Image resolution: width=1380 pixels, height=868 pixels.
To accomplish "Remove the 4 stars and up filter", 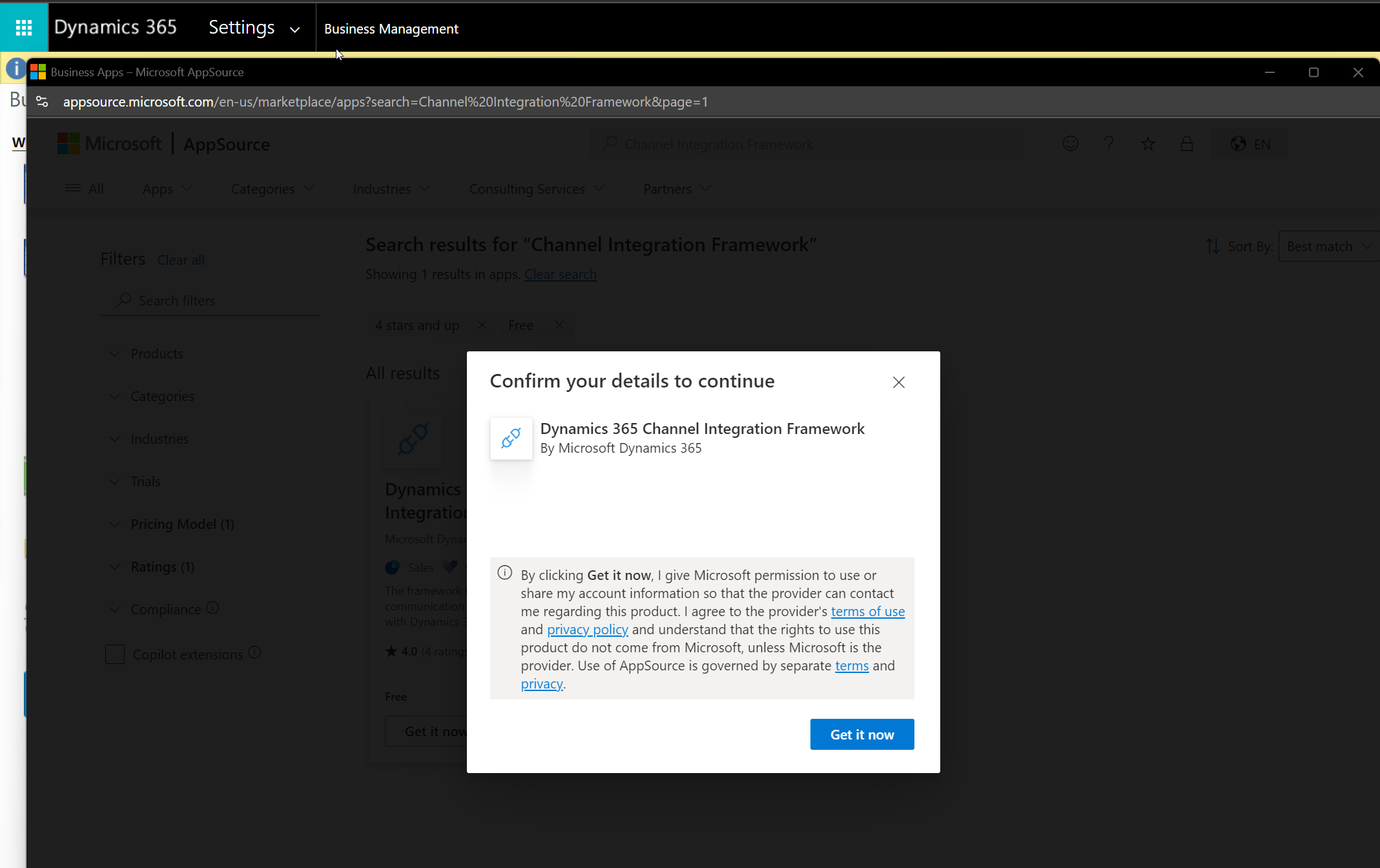I will coord(482,325).
